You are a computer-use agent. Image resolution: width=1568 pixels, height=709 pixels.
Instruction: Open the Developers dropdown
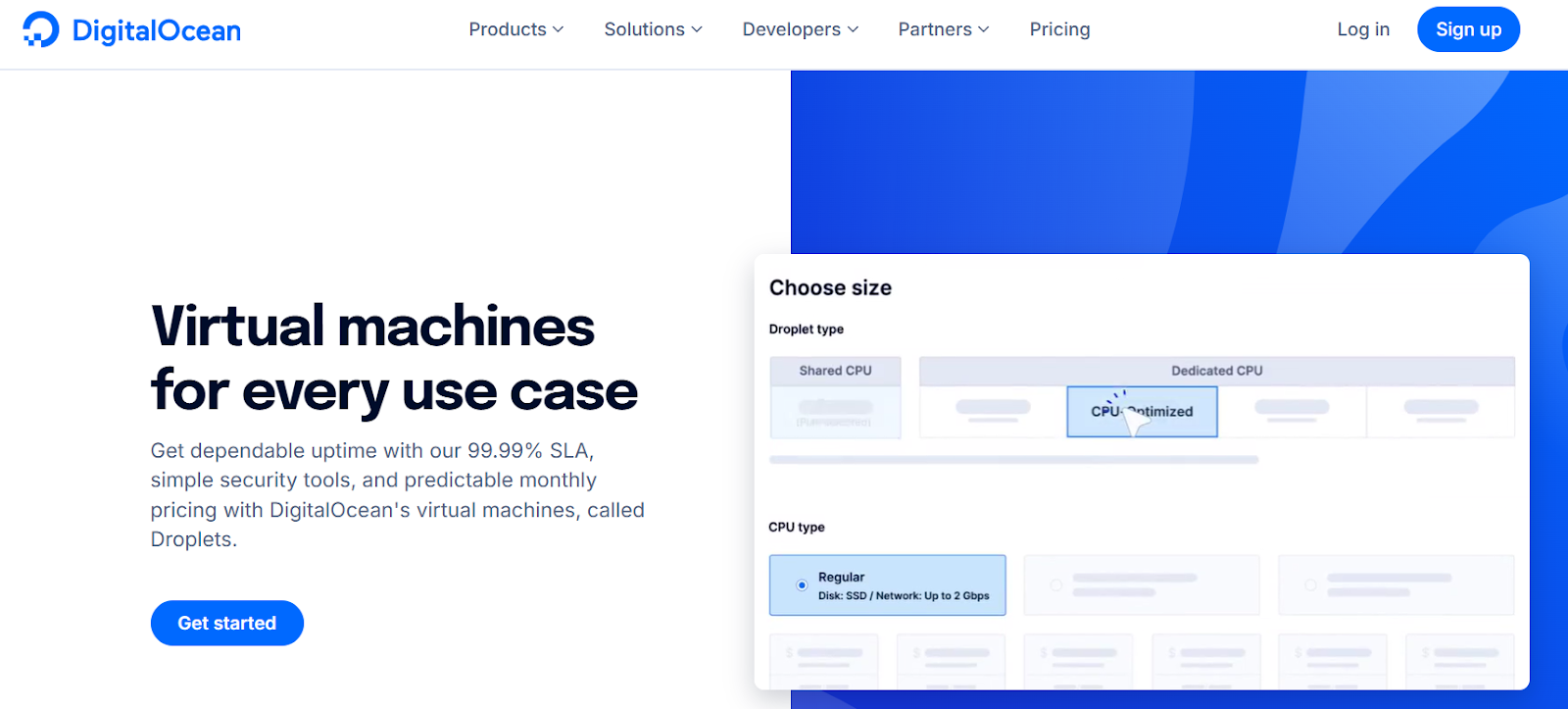(801, 29)
